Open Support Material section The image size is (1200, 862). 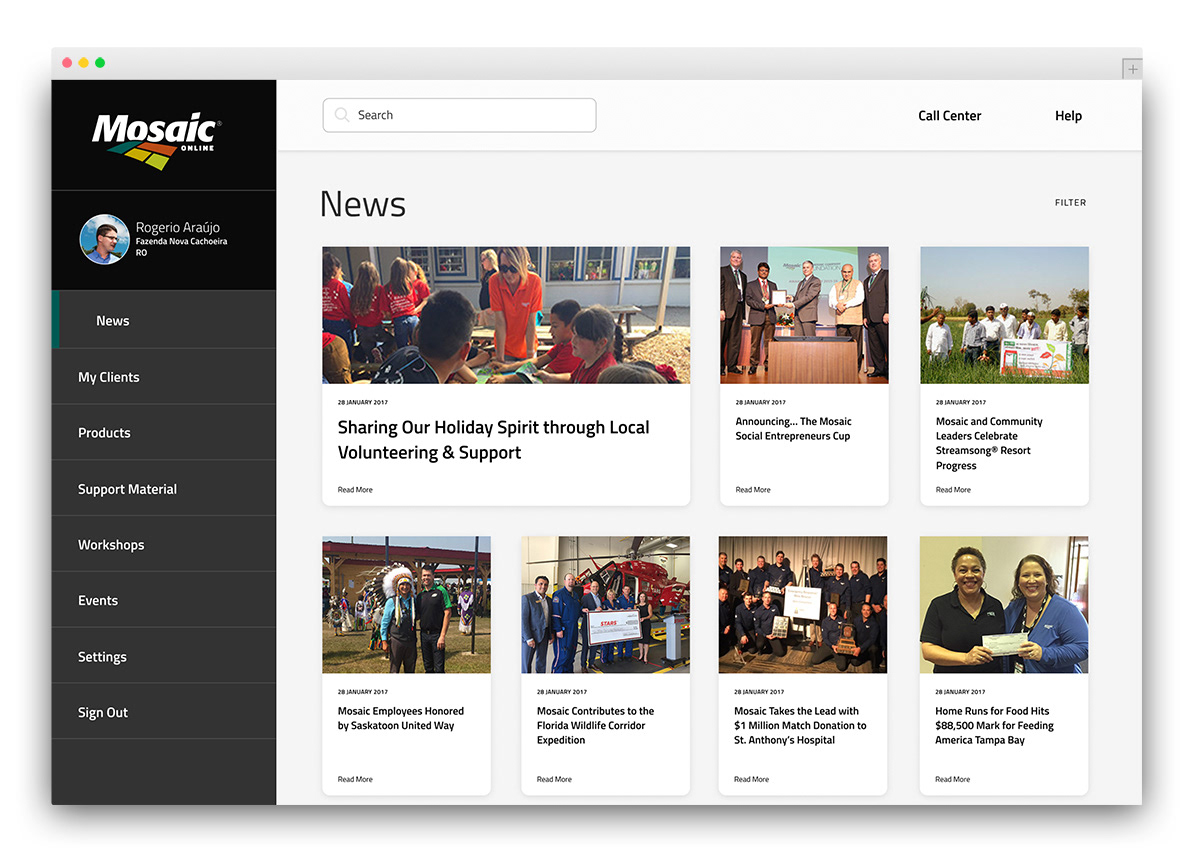pos(164,489)
